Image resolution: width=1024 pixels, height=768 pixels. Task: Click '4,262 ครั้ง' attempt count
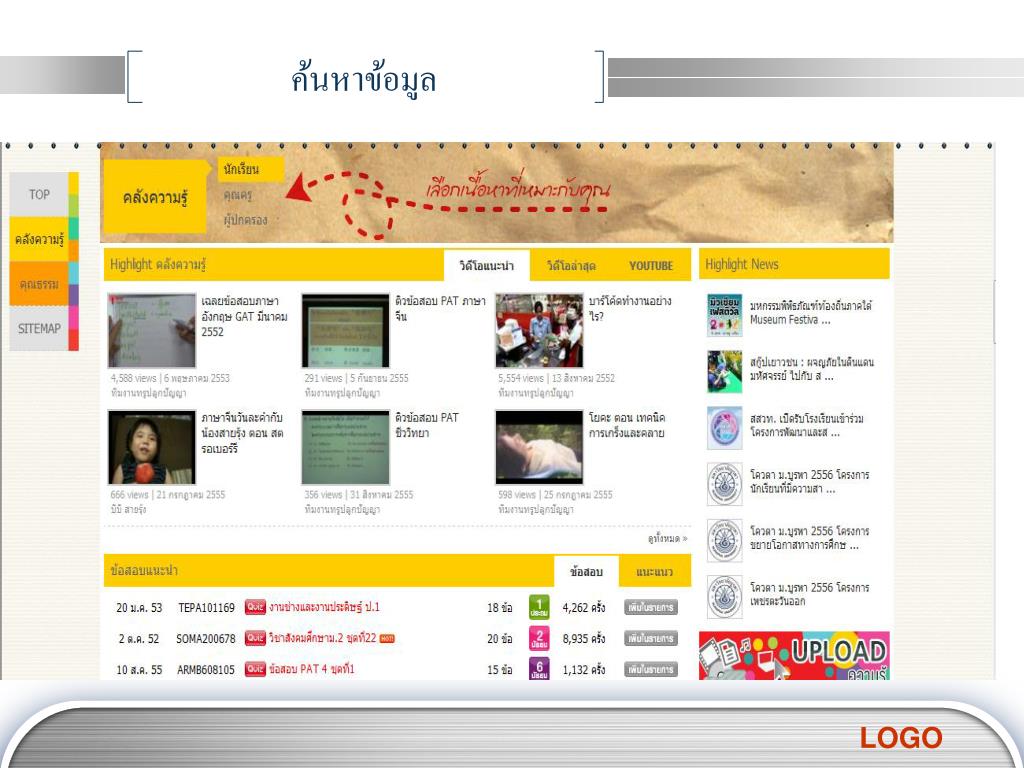coord(584,607)
